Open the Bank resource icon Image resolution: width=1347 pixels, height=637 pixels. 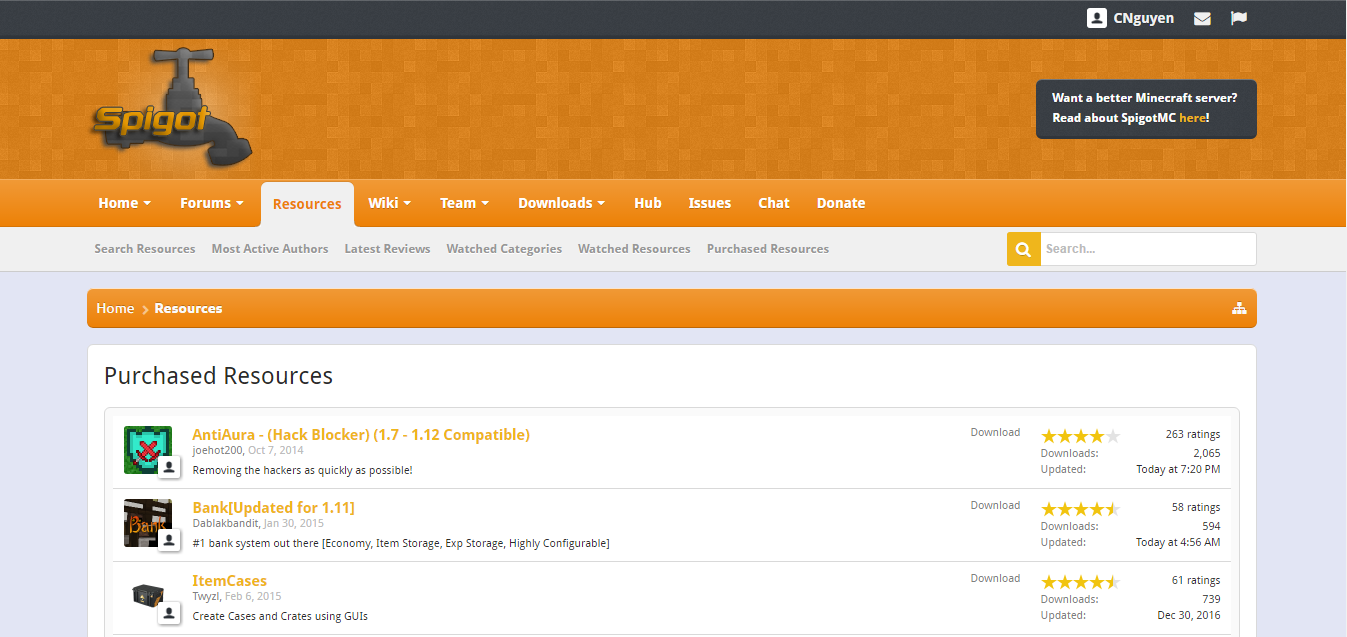(148, 523)
